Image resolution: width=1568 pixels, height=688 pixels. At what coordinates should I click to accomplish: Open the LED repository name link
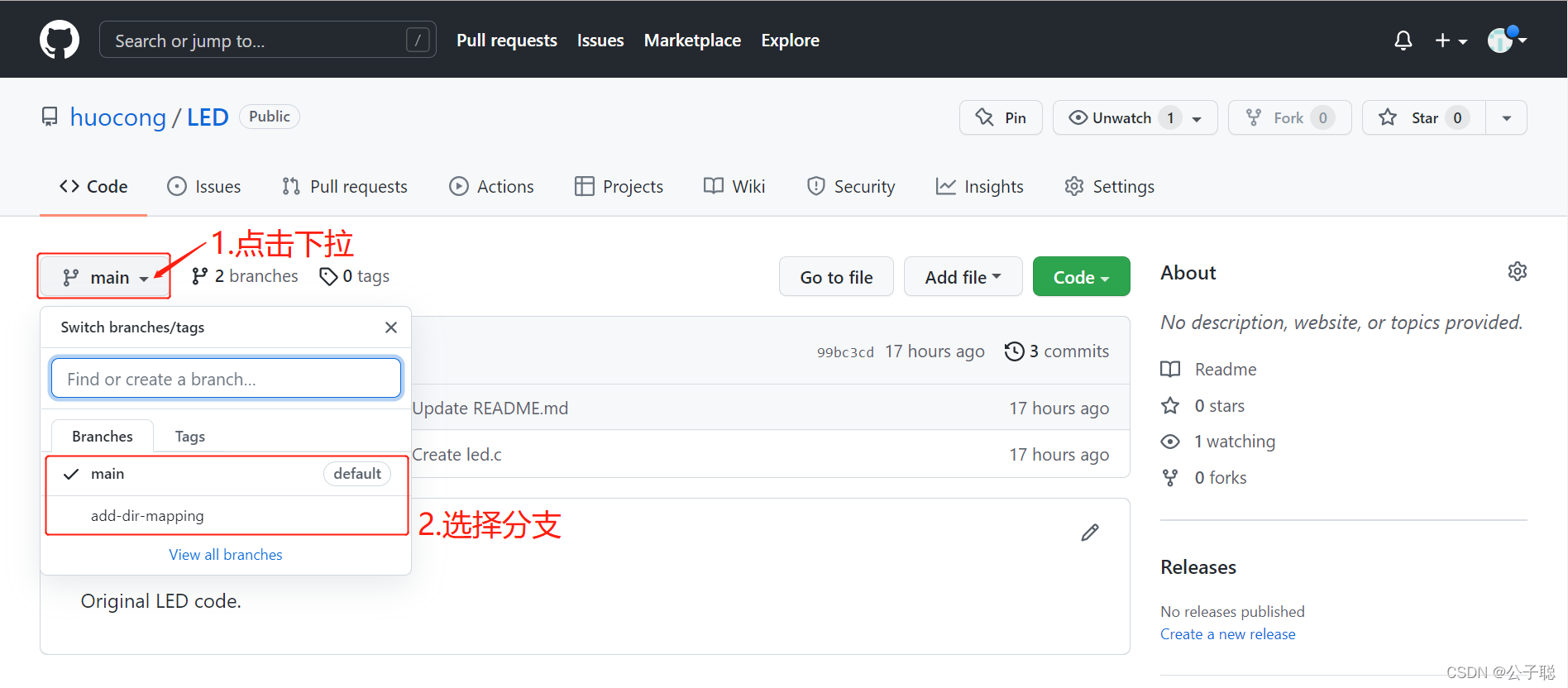click(208, 117)
